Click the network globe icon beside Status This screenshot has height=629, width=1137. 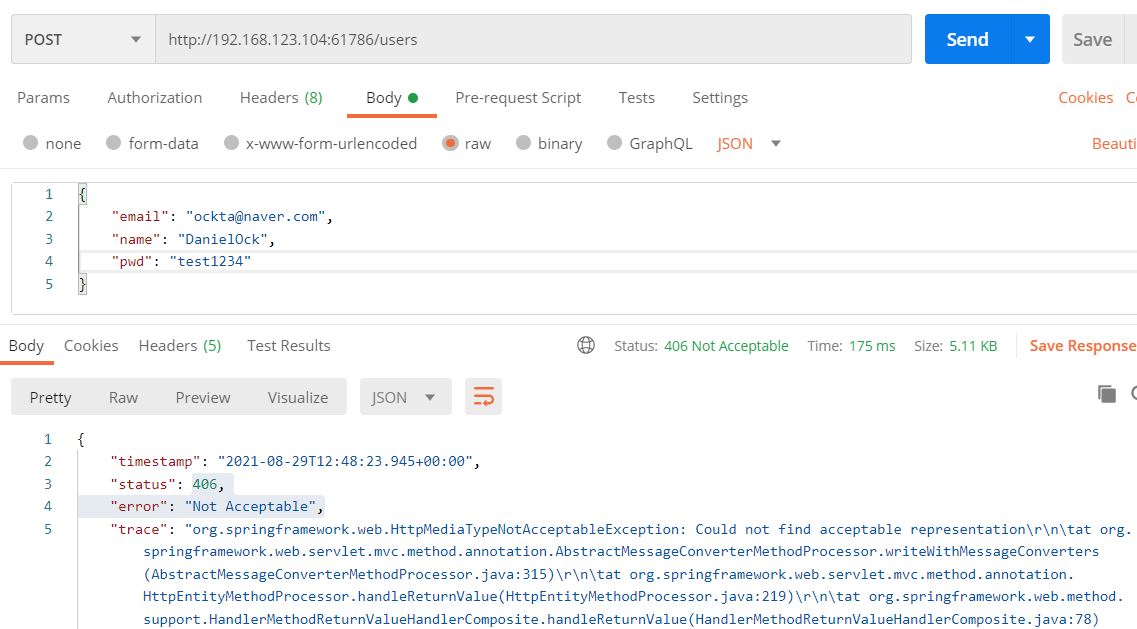click(586, 345)
